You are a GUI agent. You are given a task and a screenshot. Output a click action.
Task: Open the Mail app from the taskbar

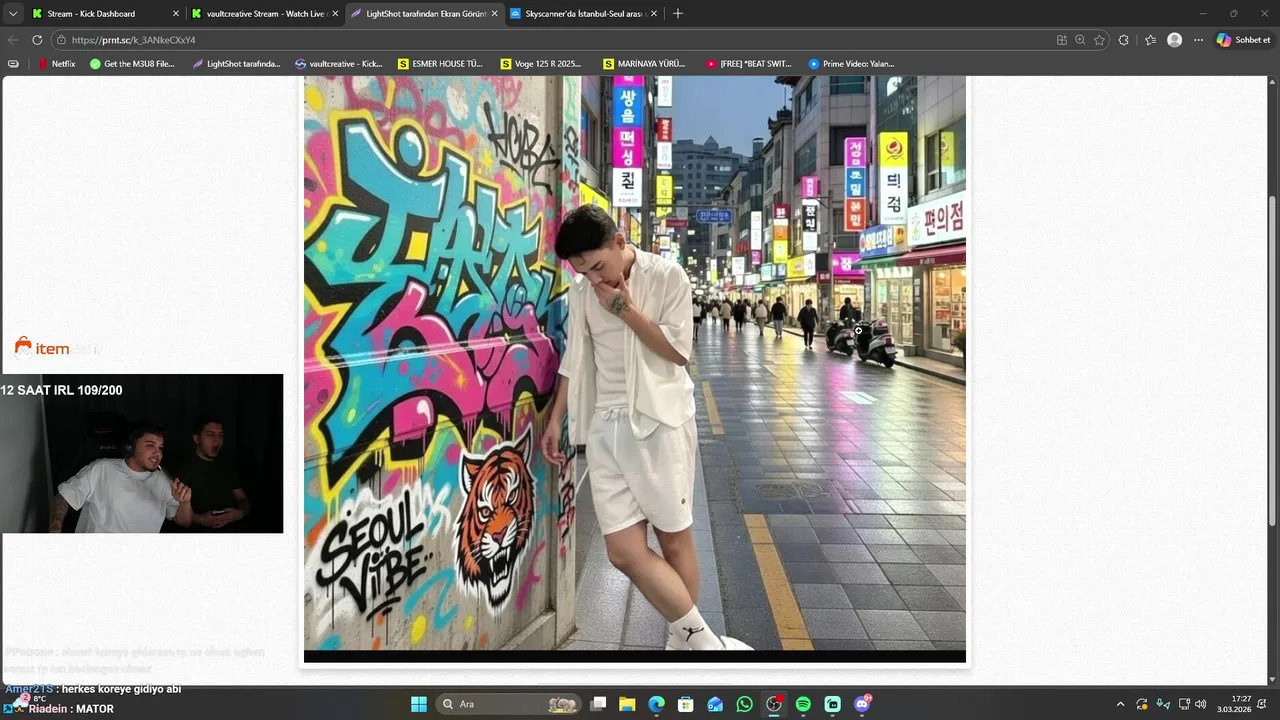(715, 704)
